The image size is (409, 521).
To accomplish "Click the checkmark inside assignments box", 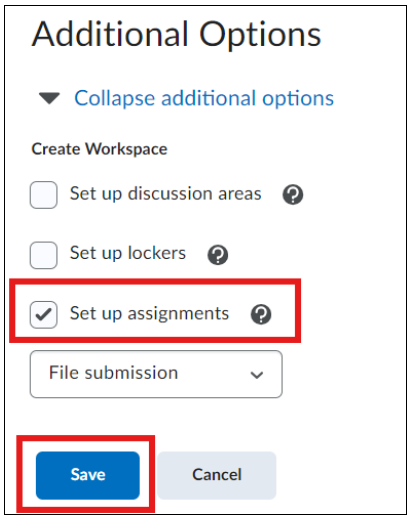I will (44, 314).
